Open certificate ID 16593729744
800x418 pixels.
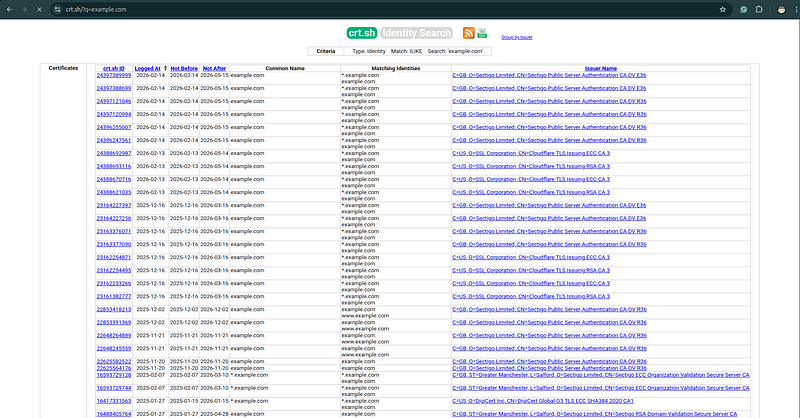(x=114, y=388)
